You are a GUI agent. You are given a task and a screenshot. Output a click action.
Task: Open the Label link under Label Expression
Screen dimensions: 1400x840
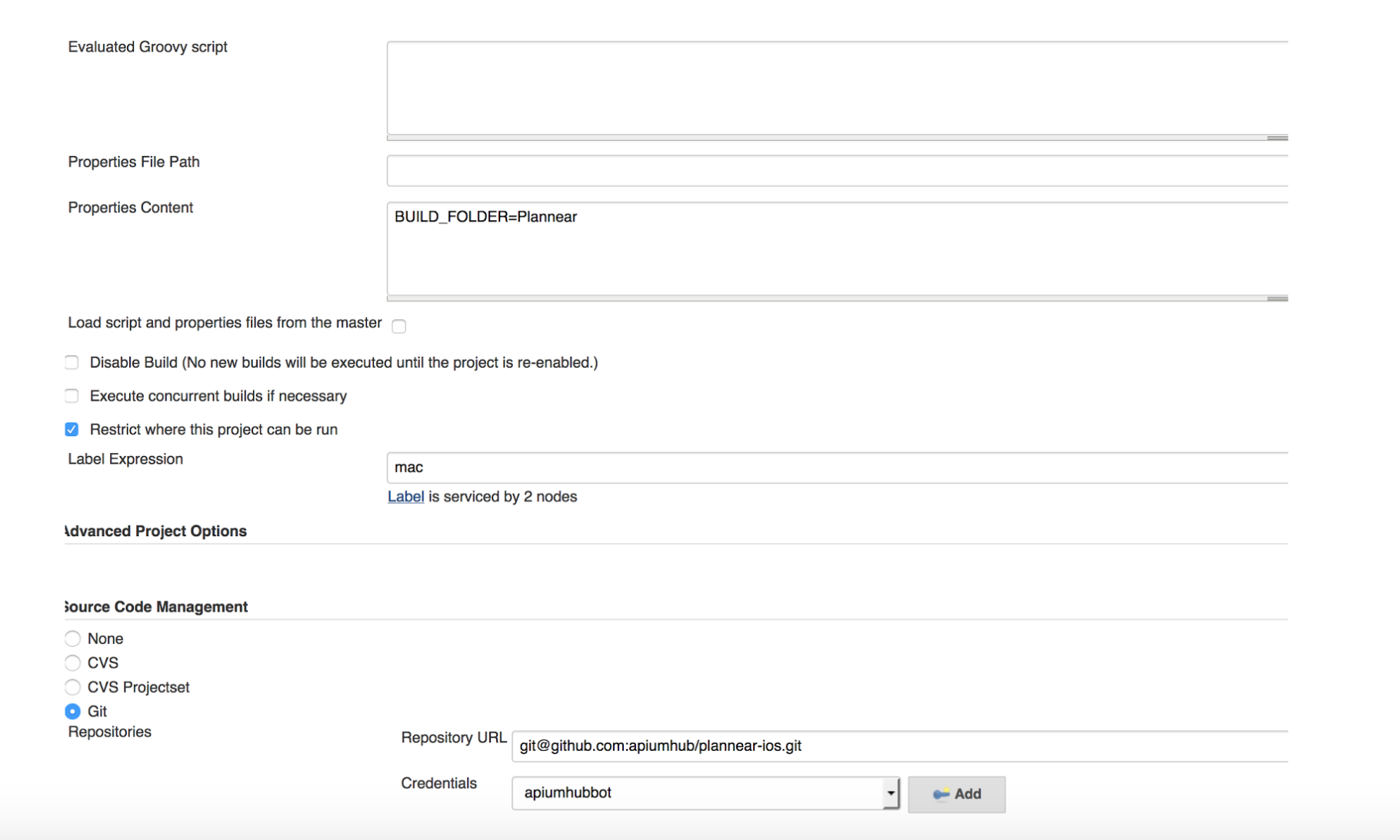tap(405, 497)
